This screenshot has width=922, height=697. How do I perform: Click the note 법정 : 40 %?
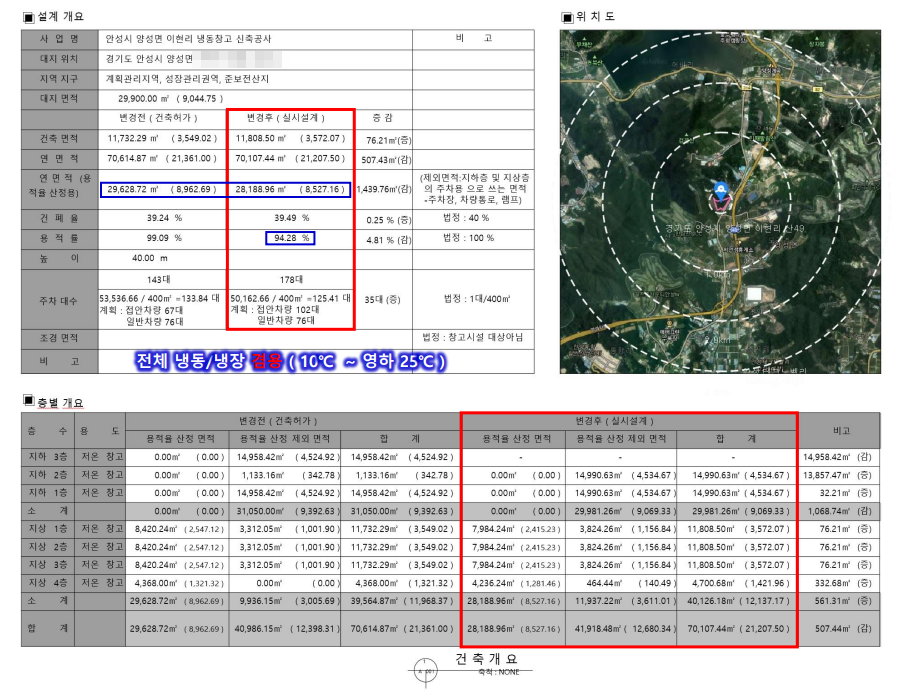click(x=466, y=218)
